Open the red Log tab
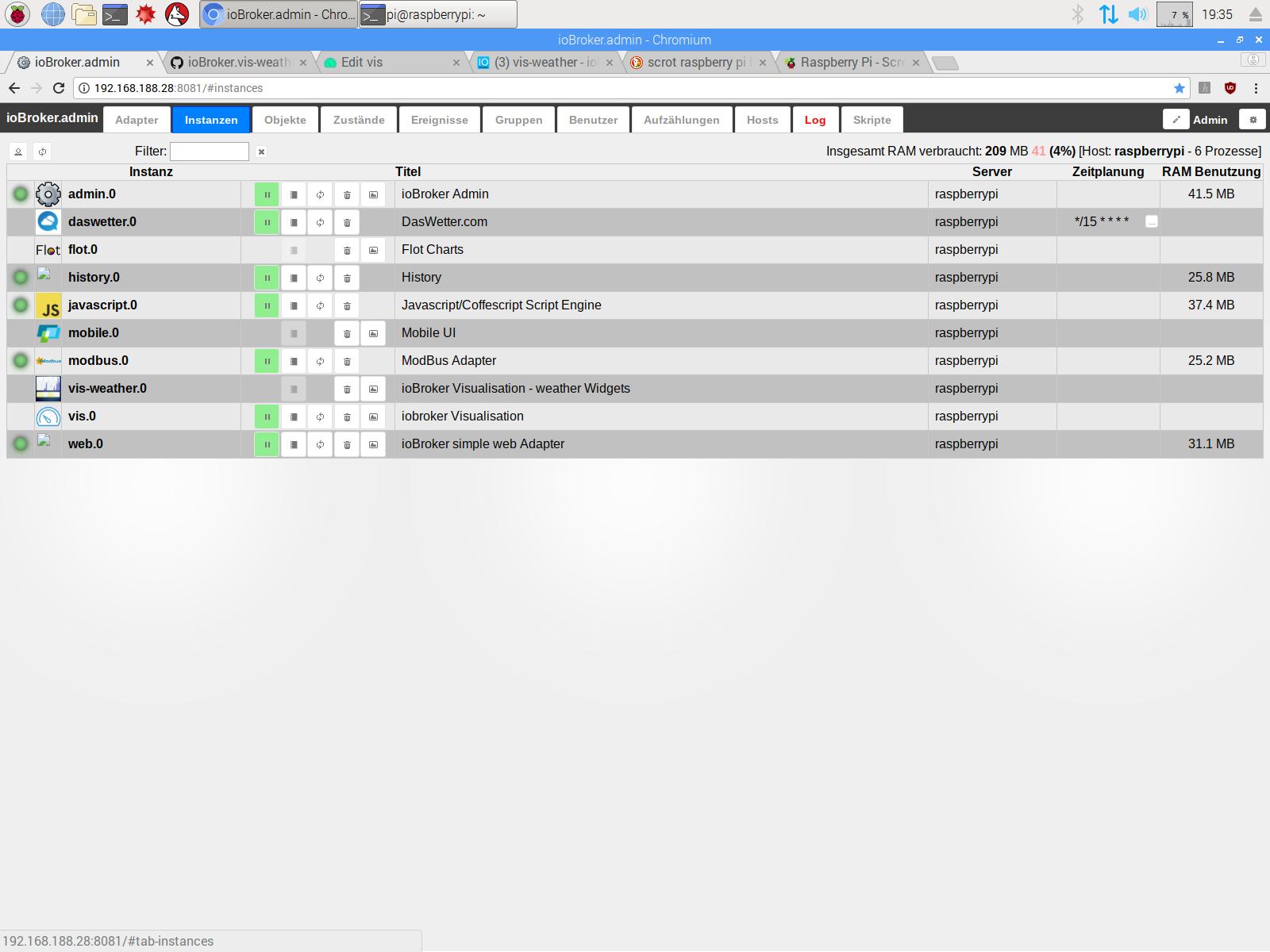This screenshot has width=1270, height=952. pyautogui.click(x=815, y=120)
